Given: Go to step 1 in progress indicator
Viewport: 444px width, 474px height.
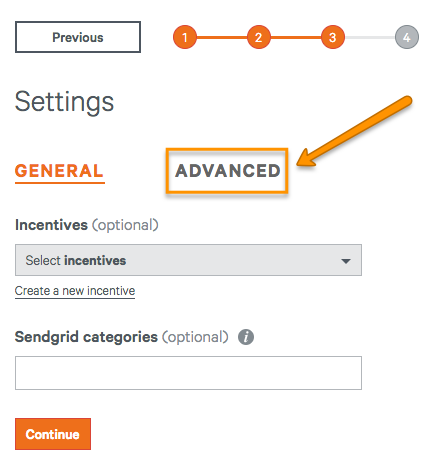Looking at the screenshot, I should [185, 37].
